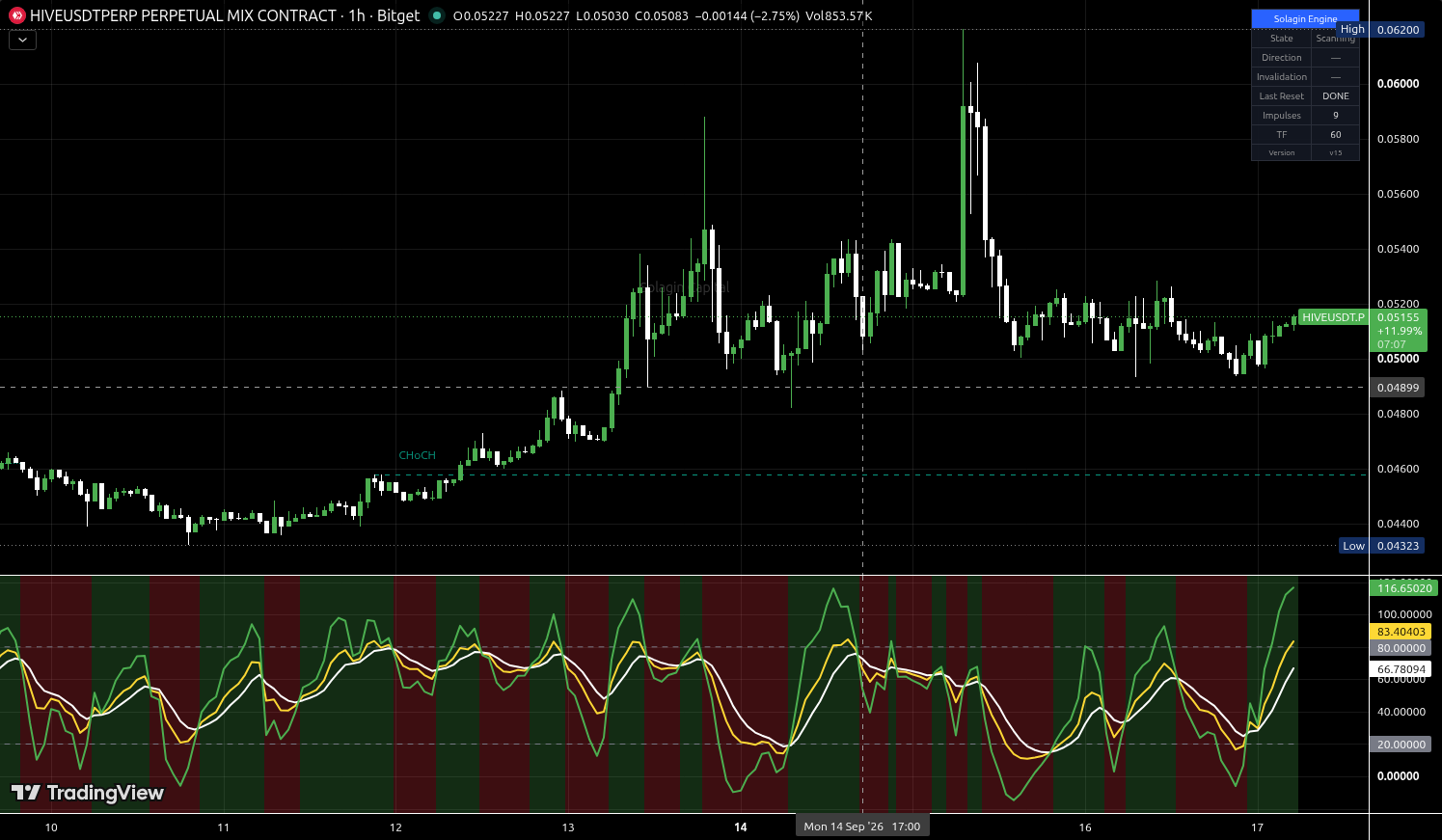Click the low price L0.05030
This screenshot has width=1442, height=840.
click(602, 16)
